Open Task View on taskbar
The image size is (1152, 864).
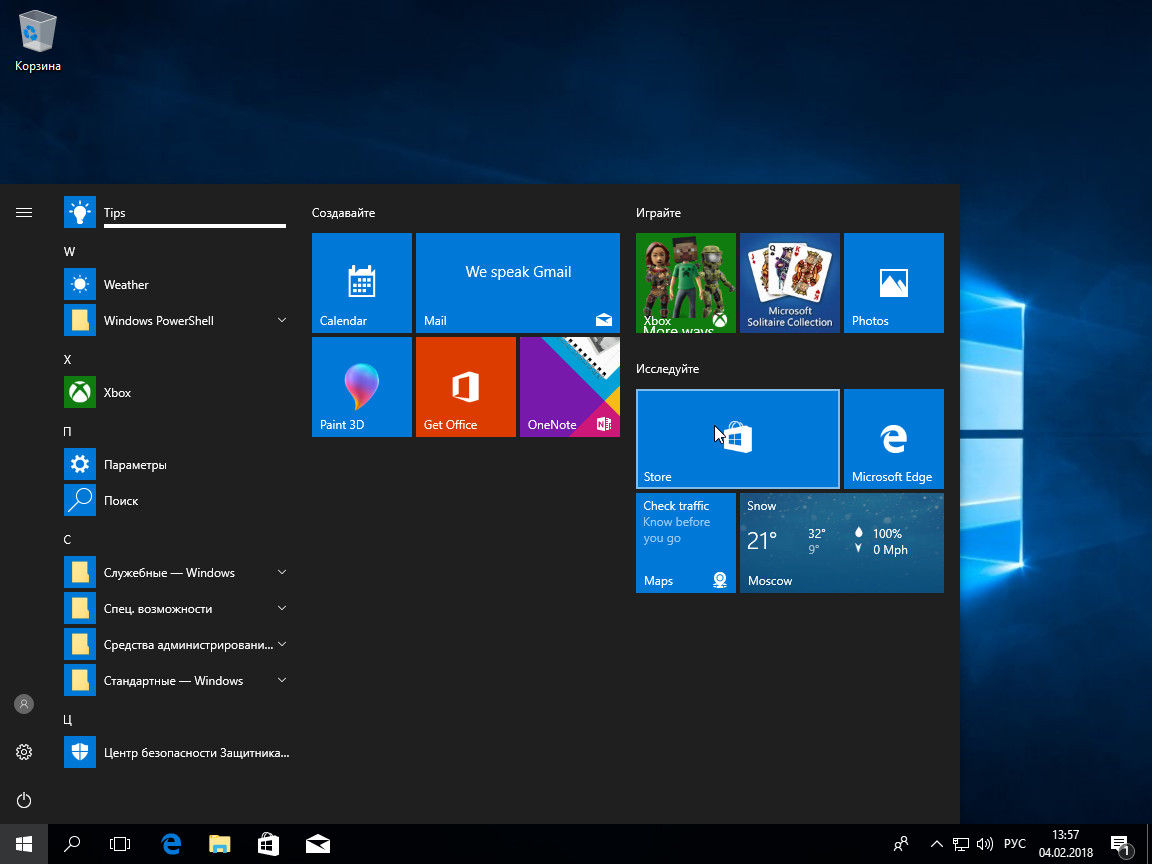coord(120,844)
